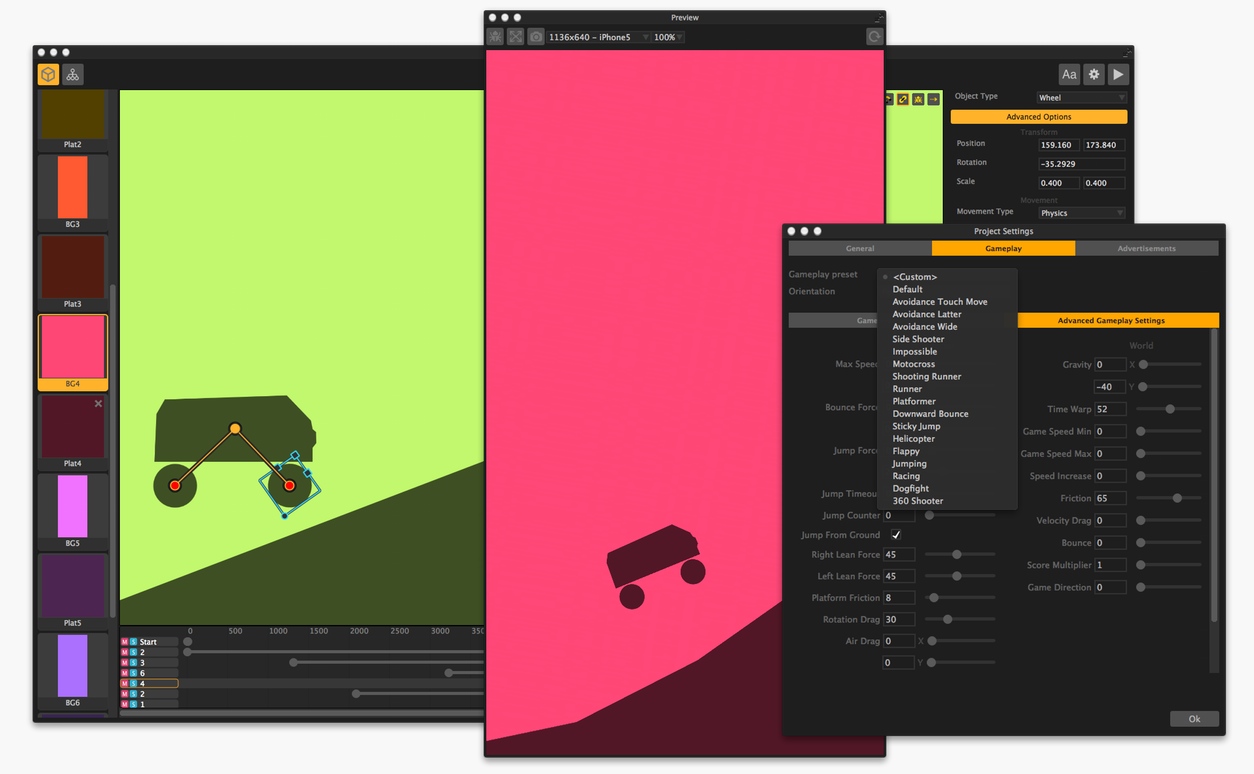Switch to the Advertisements tab
Screen dimensions: 1254x774
(1146, 248)
